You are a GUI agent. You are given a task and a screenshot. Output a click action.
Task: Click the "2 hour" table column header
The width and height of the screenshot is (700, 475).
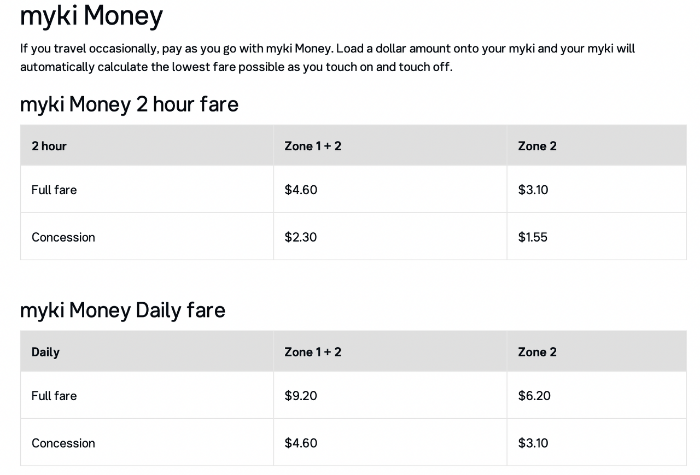click(49, 146)
